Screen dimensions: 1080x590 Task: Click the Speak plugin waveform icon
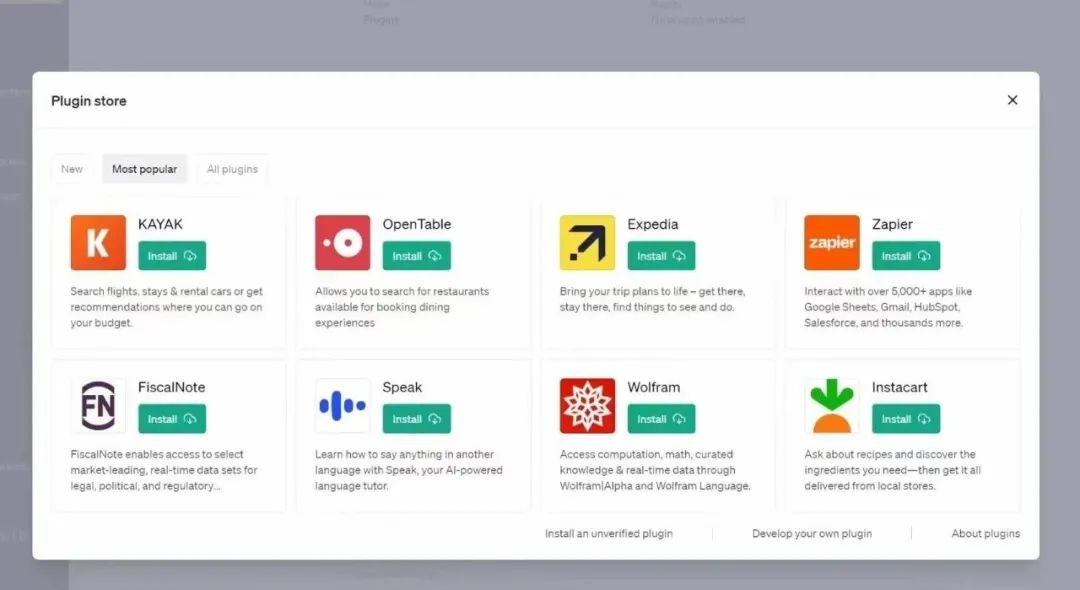pos(342,406)
